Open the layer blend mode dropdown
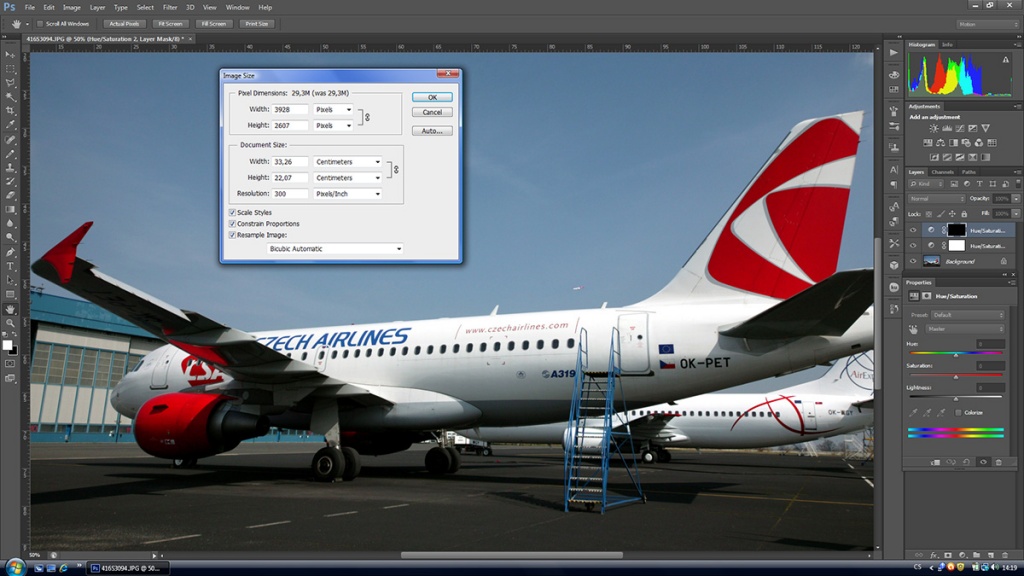 tap(936, 199)
